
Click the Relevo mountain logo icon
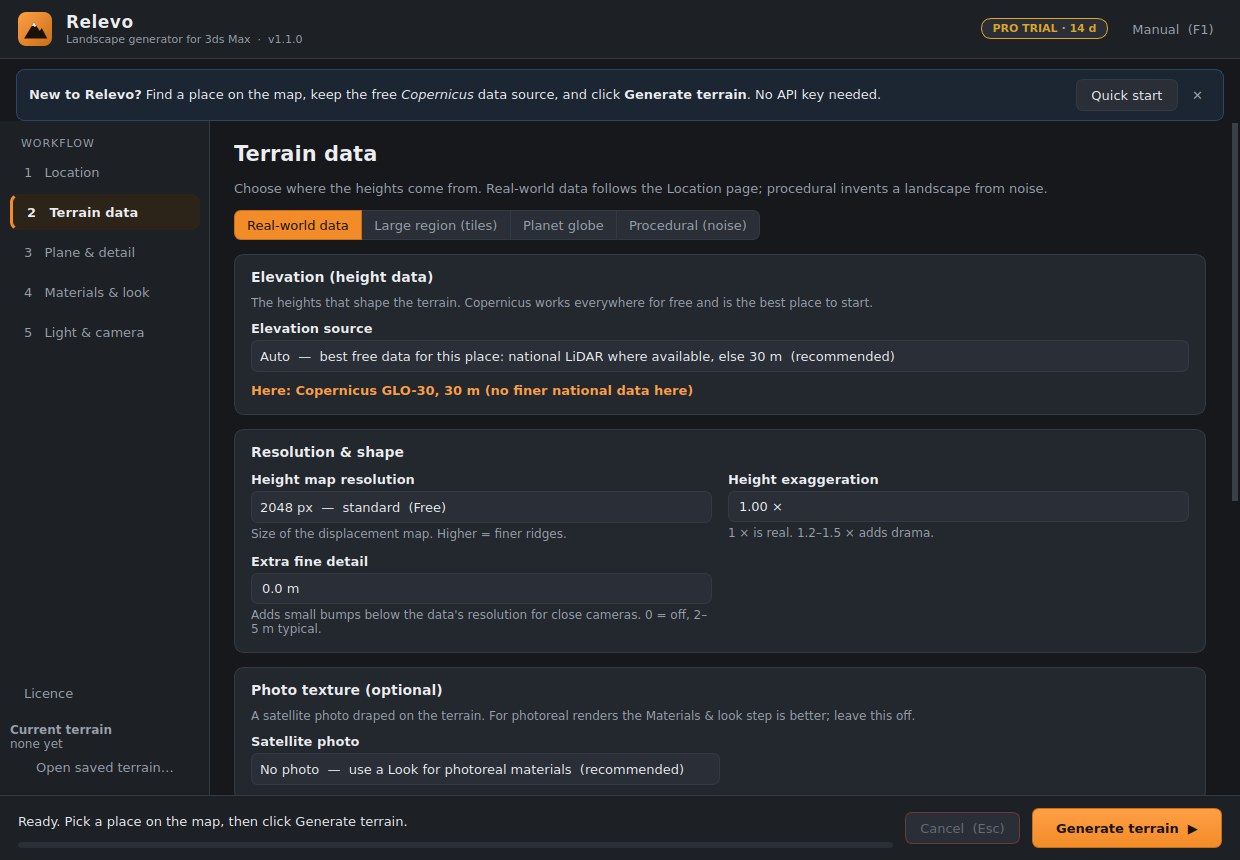coord(35,29)
